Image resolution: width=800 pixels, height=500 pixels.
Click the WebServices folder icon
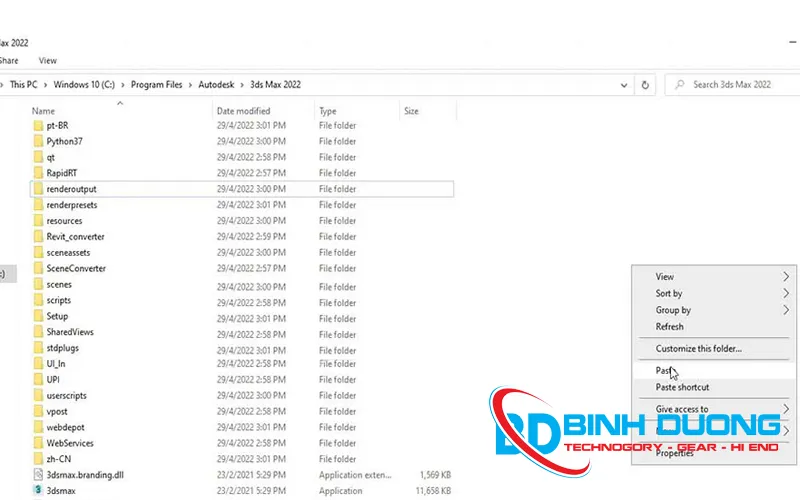(x=38, y=442)
